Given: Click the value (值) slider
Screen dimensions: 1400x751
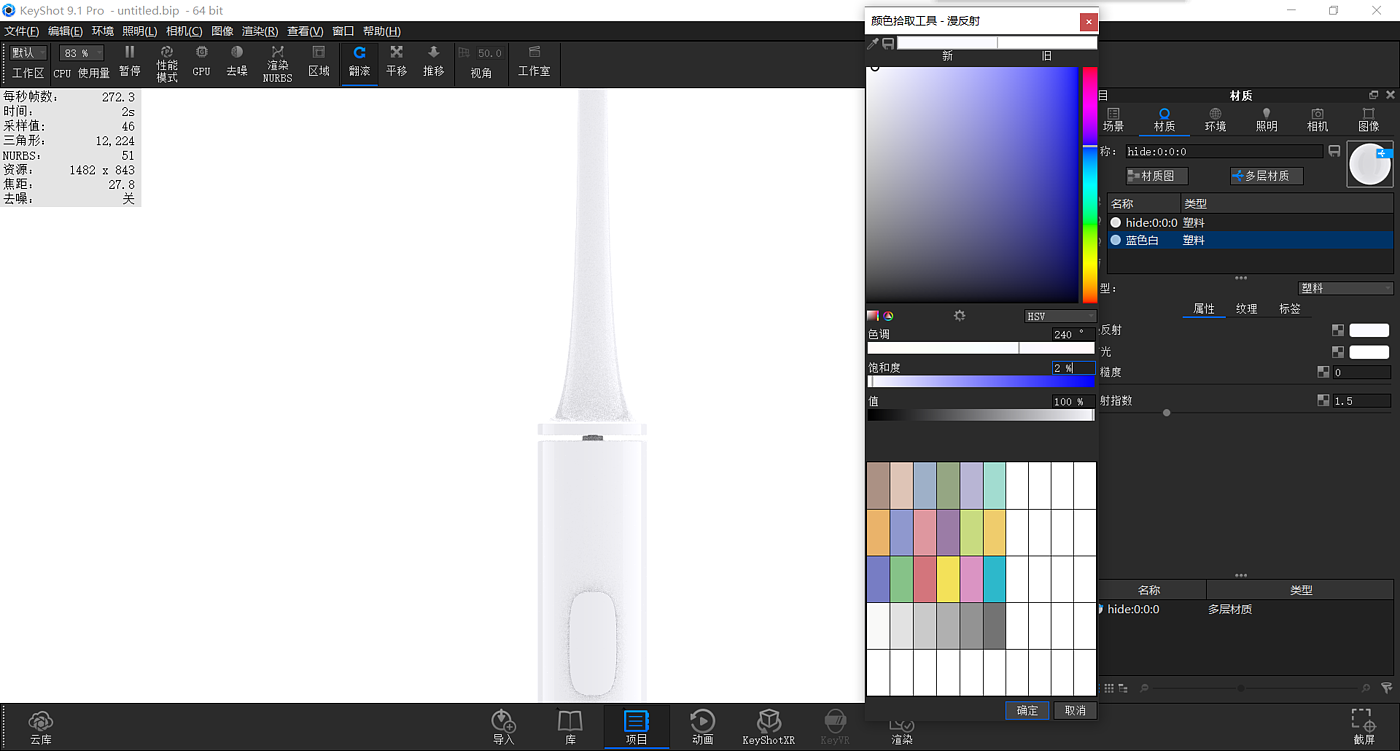Looking at the screenshot, I should (981, 415).
